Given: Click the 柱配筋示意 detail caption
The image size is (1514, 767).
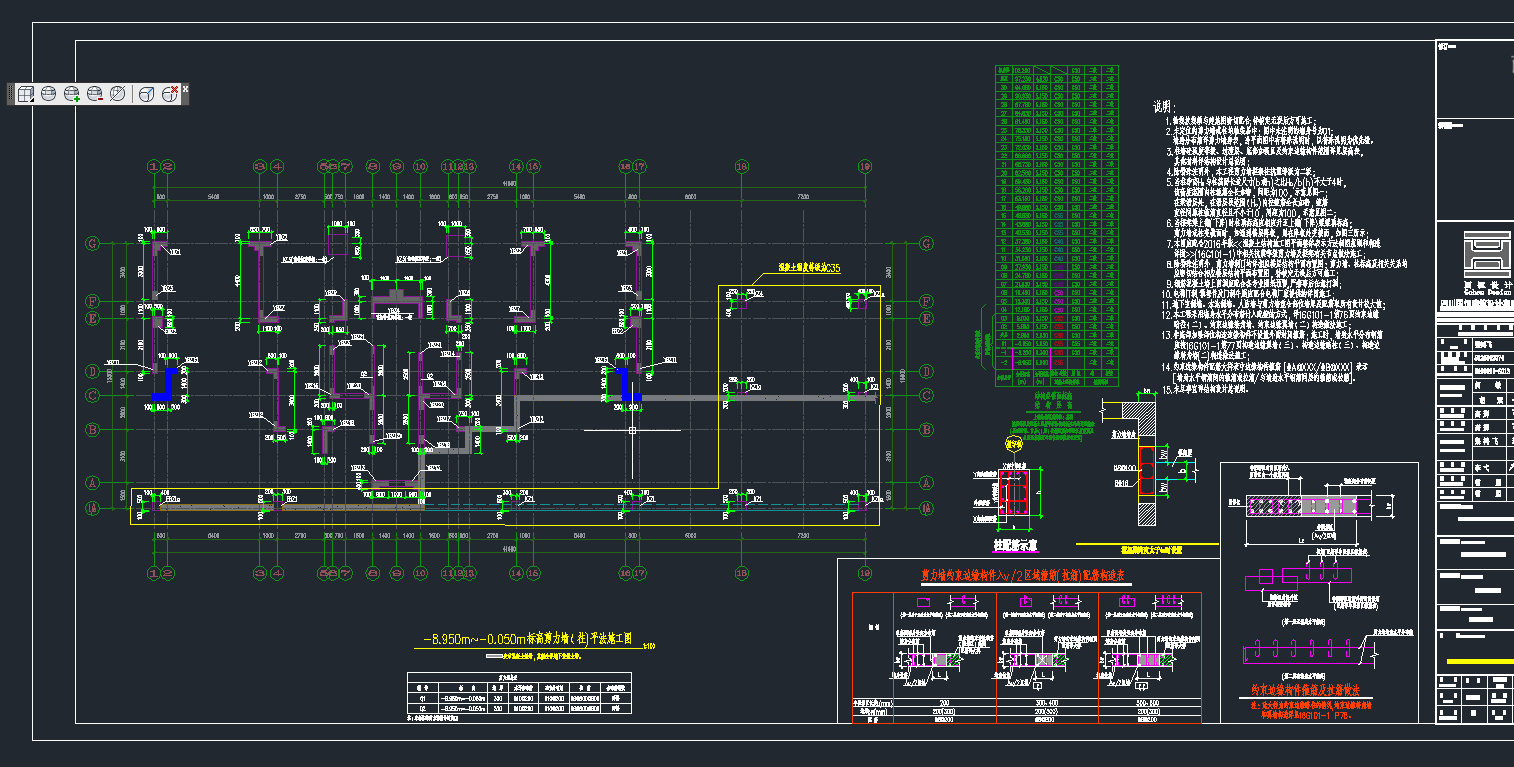Looking at the screenshot, I should click(x=1014, y=546).
